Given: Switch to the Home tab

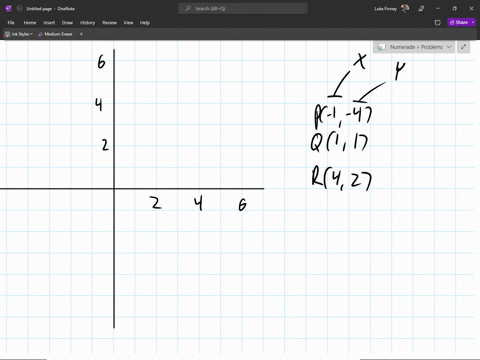Looking at the screenshot, I should 30,23.
